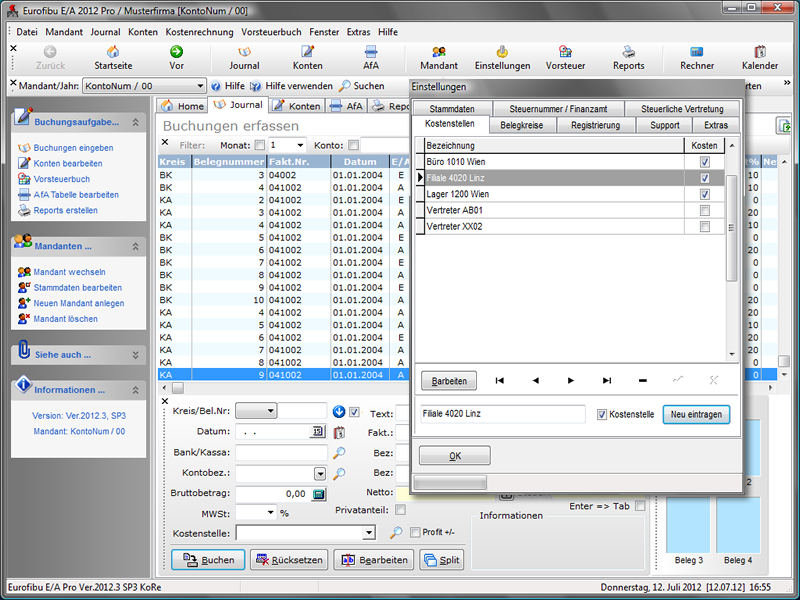Click the Neuen Mandant anlegen link
This screenshot has height=600, width=800.
click(79, 303)
